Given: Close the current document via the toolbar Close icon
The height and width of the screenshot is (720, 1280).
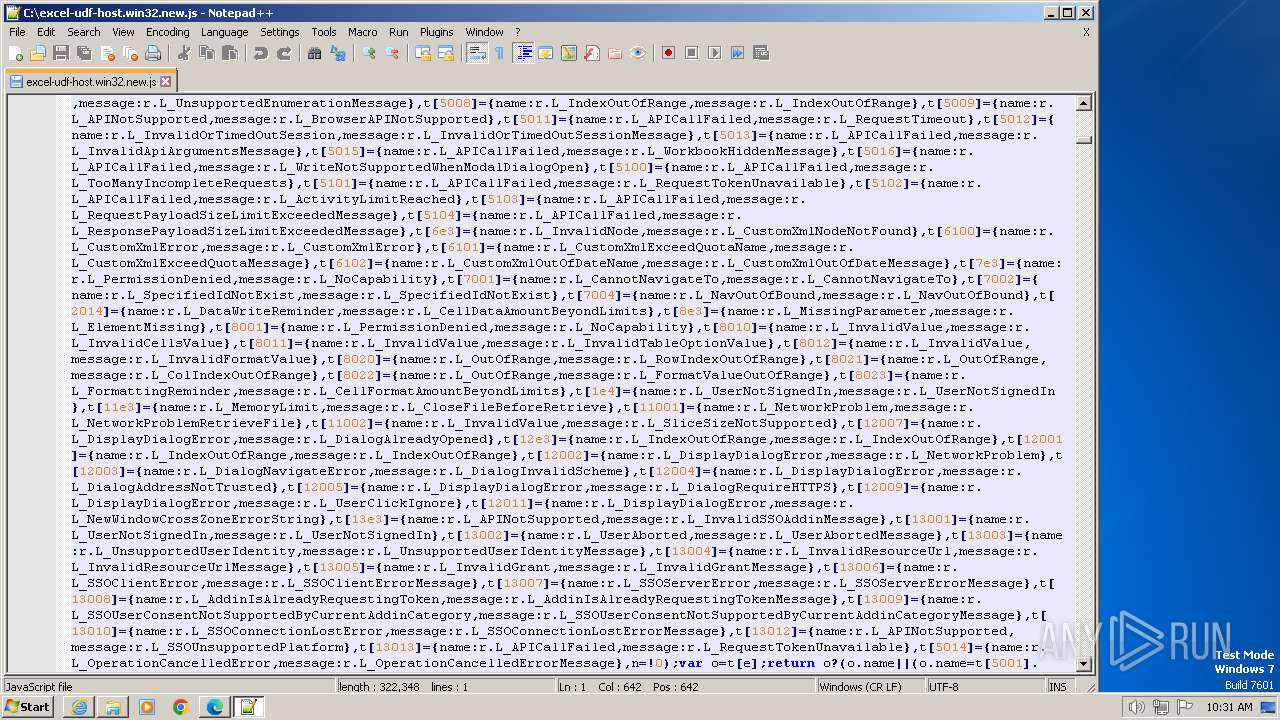Looking at the screenshot, I should coord(107,53).
